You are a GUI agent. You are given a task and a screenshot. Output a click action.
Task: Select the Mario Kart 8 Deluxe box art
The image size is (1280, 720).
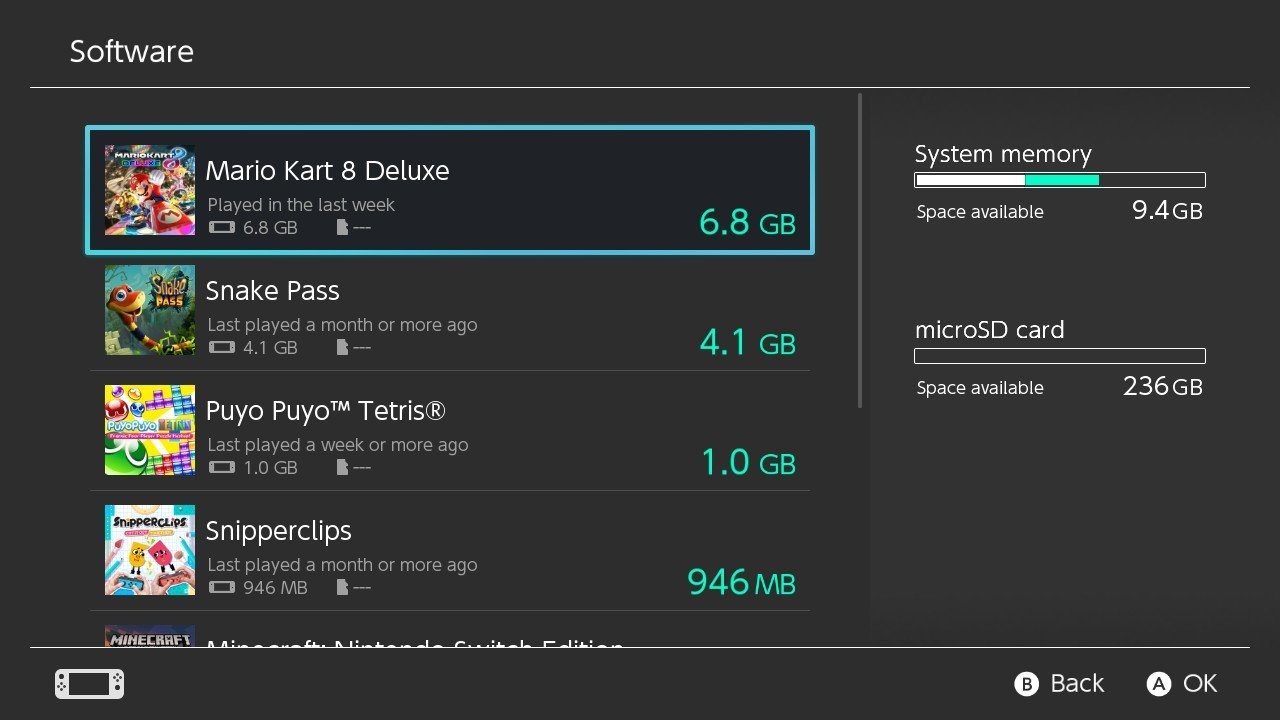149,190
